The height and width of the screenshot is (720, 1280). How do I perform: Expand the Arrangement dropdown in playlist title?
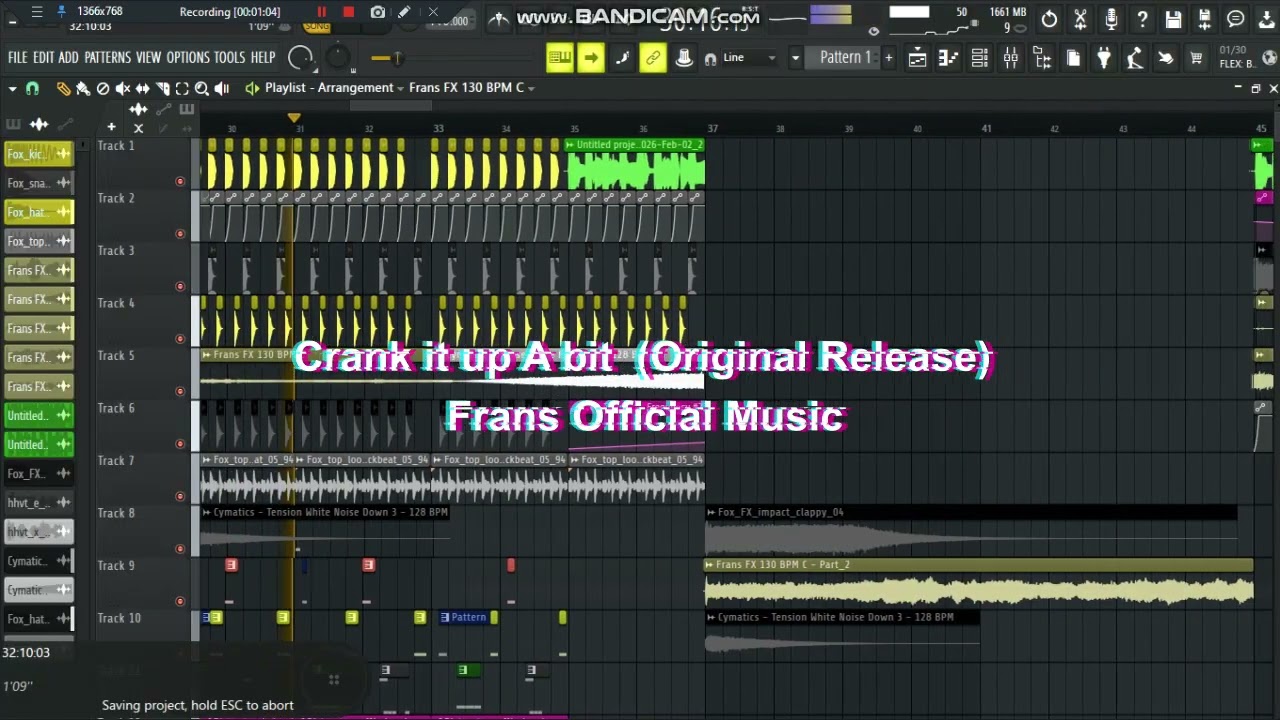400,88
